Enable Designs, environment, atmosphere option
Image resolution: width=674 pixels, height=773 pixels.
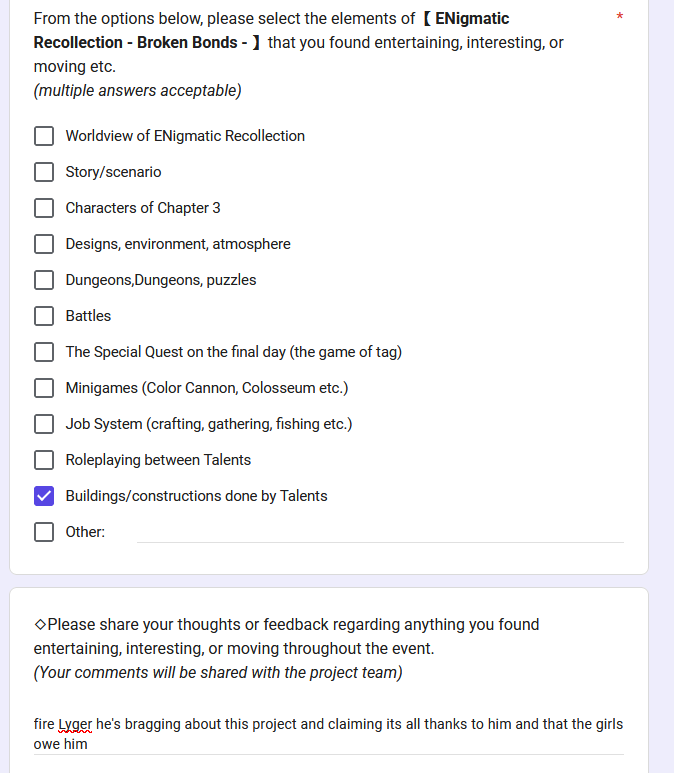pos(44,244)
